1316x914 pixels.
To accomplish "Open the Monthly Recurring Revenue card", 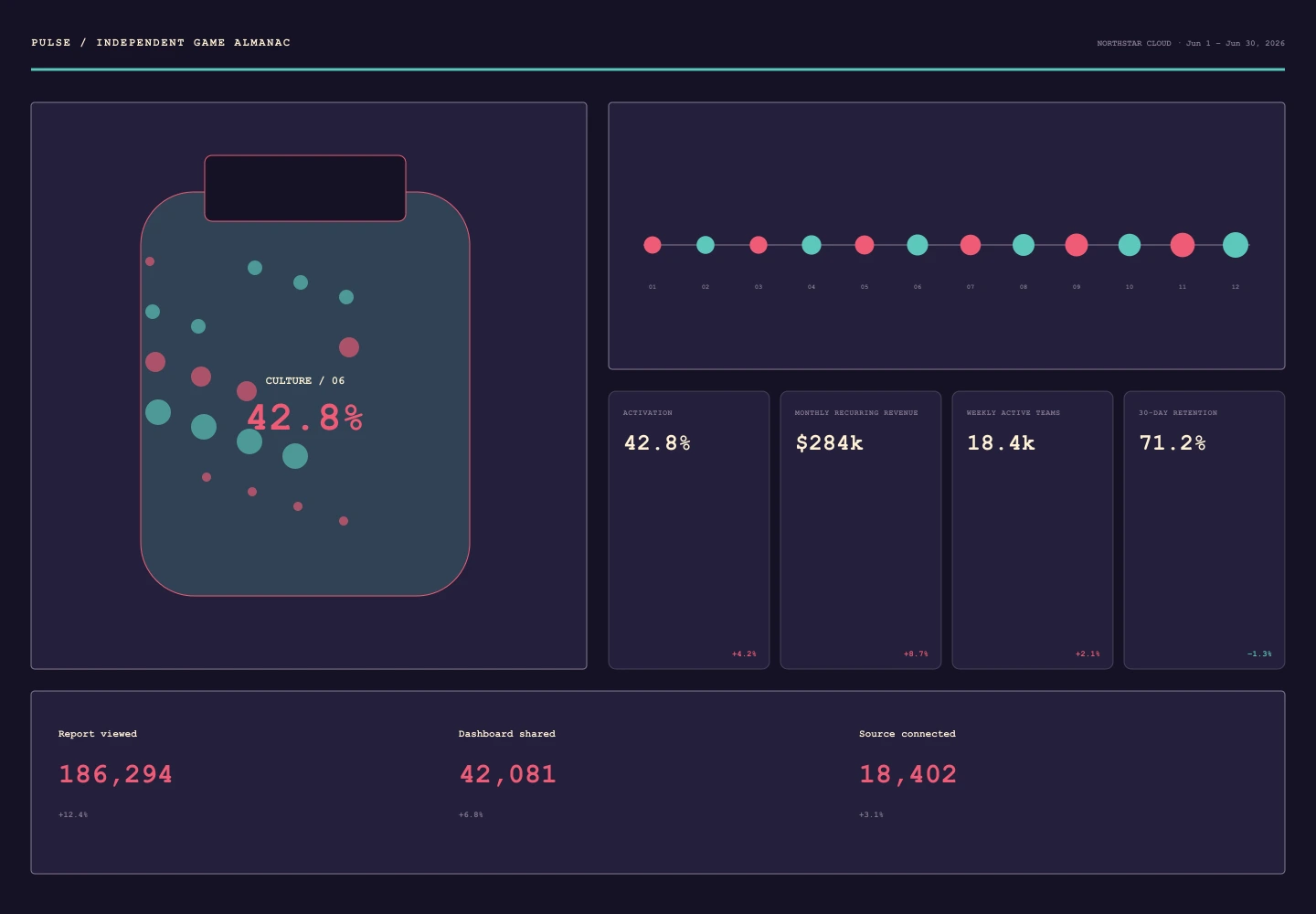I will point(861,530).
